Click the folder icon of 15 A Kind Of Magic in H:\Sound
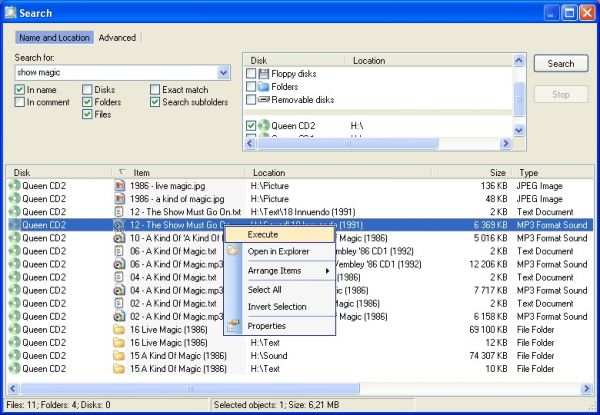Image resolution: width=600 pixels, height=415 pixels. click(119, 356)
